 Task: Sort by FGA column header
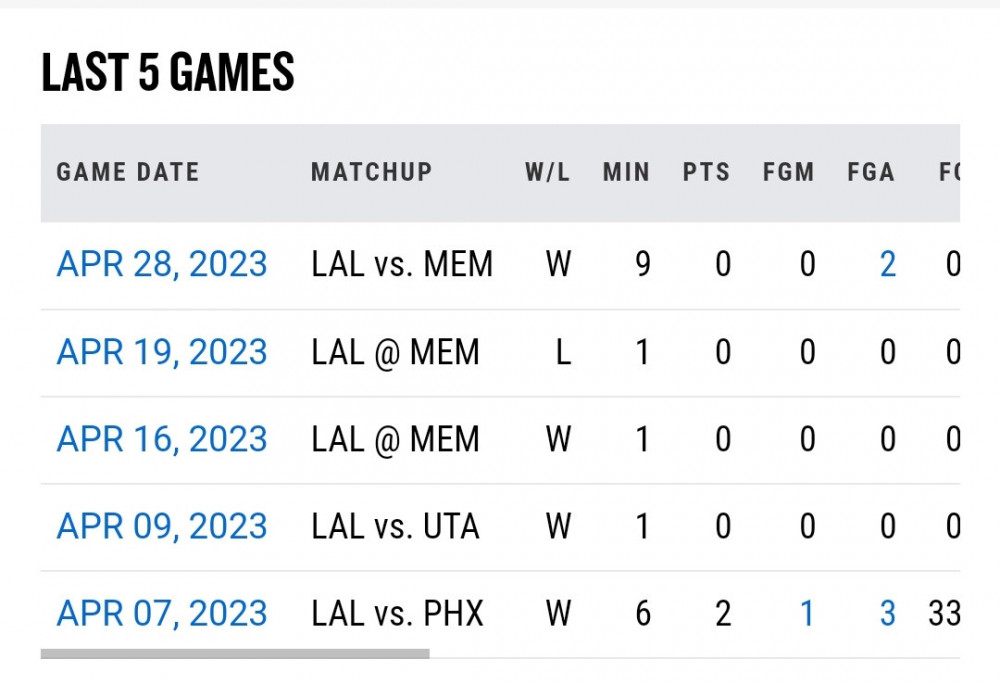click(x=870, y=172)
